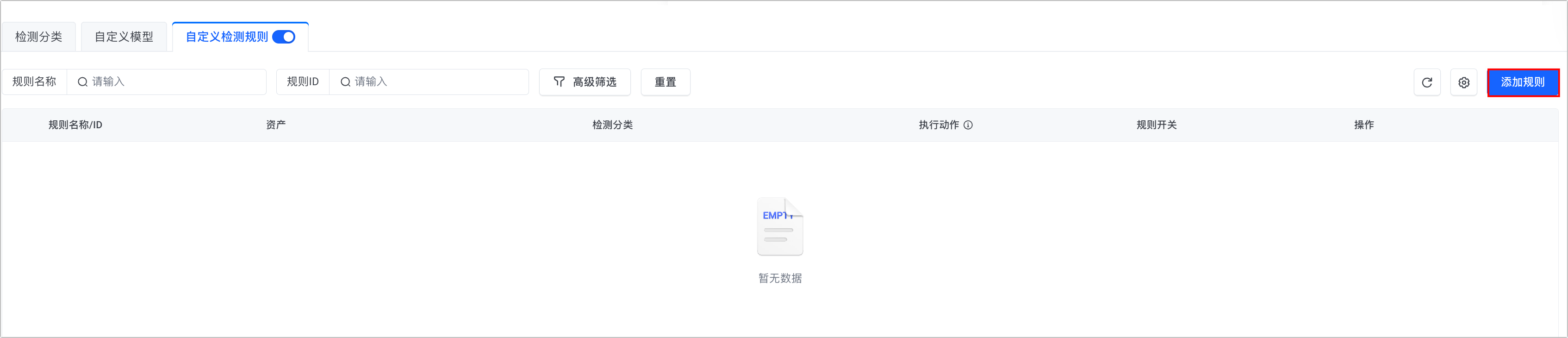This screenshot has width=1568, height=338.
Task: Focus the 规则名称 text input
Action: (175, 81)
